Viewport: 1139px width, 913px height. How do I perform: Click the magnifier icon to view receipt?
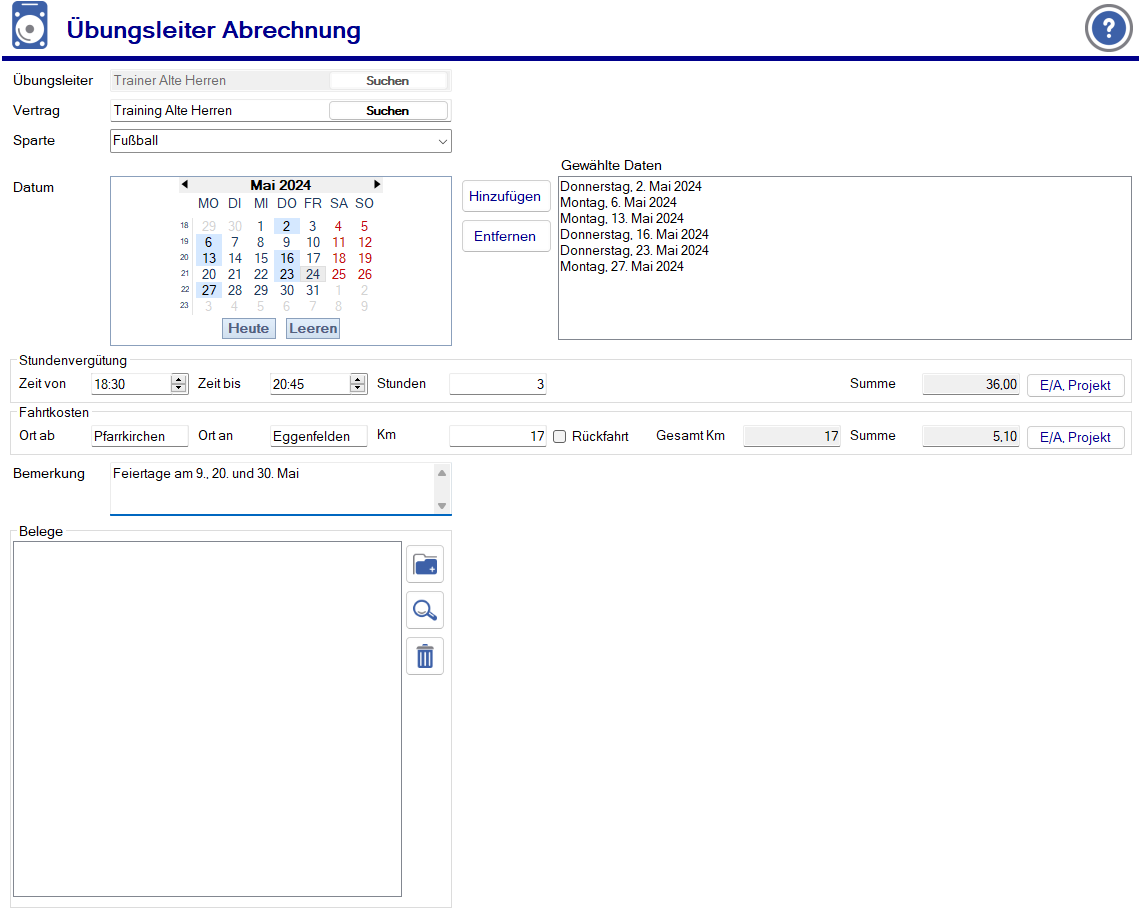click(425, 610)
